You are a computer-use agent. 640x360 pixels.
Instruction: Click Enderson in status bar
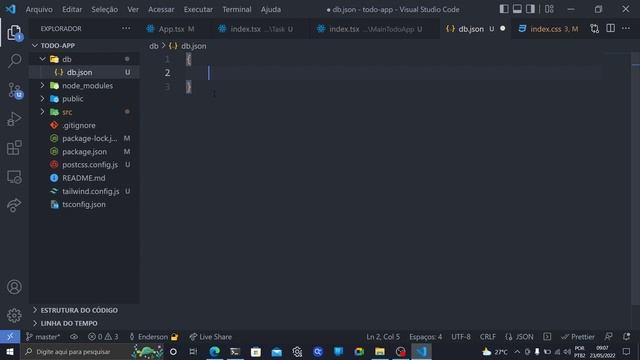point(154,337)
